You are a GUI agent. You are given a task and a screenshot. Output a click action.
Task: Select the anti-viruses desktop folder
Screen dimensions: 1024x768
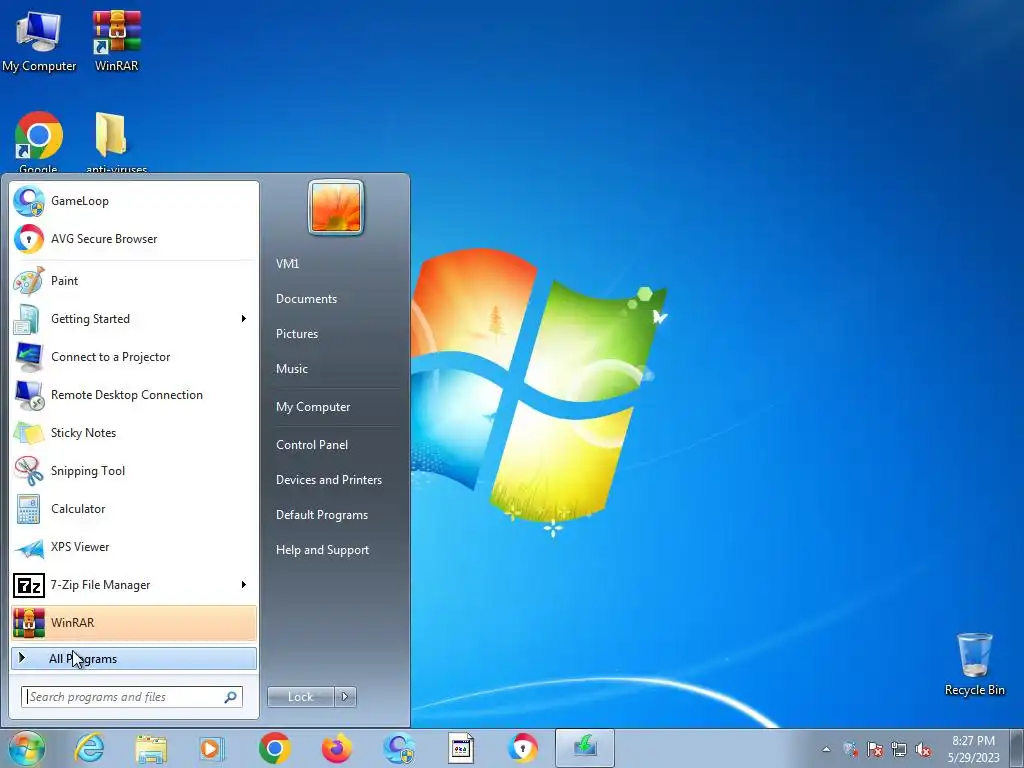tap(116, 142)
